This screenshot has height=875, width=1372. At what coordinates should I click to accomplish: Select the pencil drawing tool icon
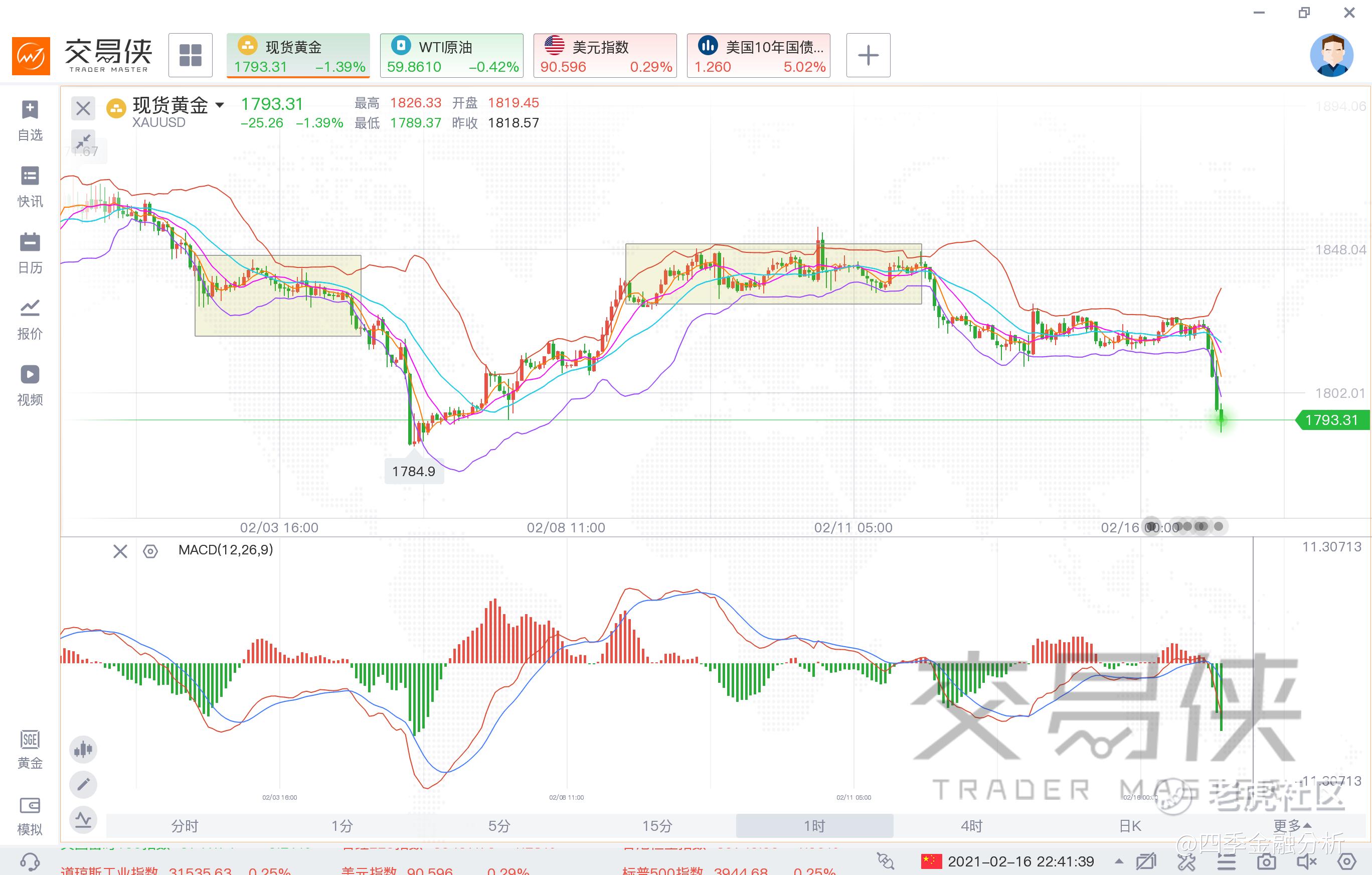(83, 784)
